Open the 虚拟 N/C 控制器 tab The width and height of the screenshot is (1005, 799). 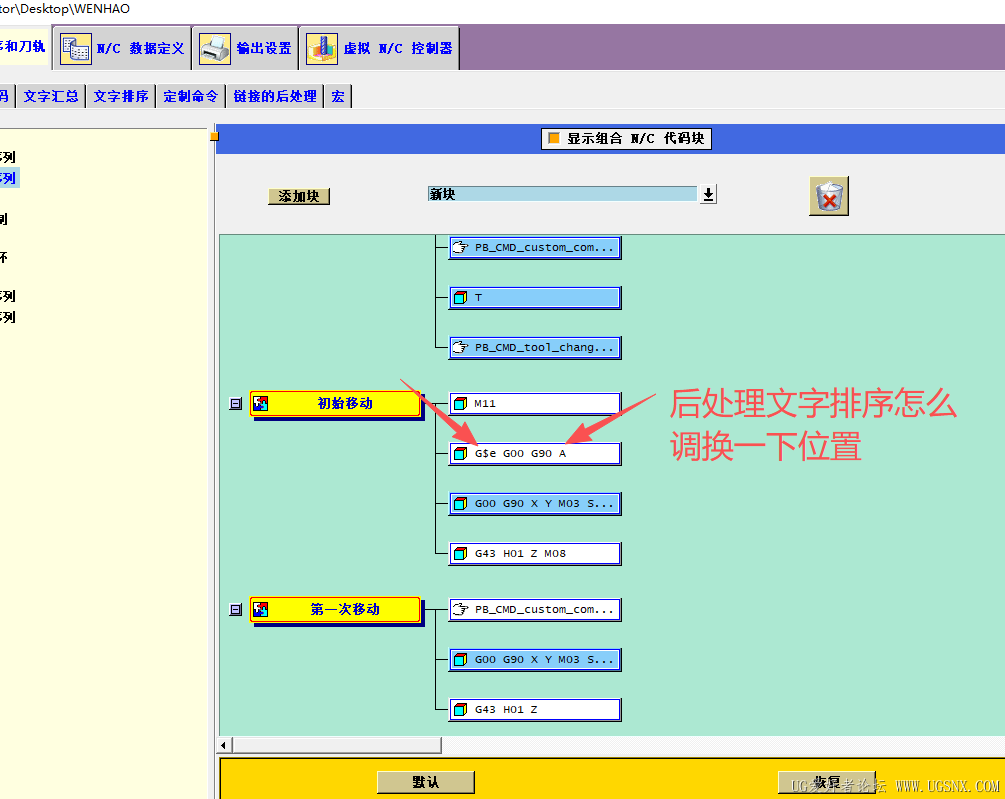[x=379, y=48]
